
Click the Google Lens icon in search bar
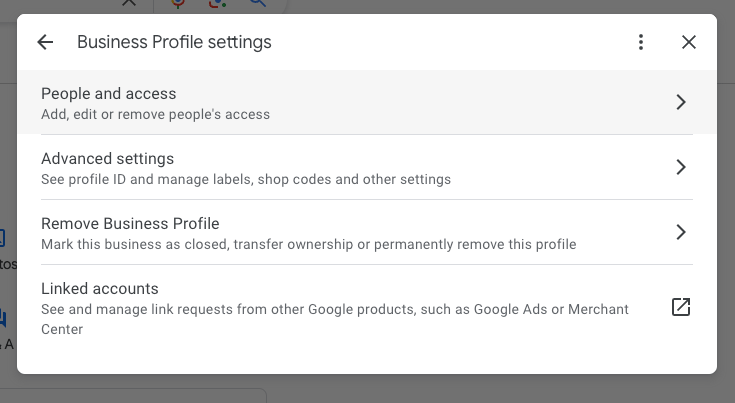tap(219, 3)
